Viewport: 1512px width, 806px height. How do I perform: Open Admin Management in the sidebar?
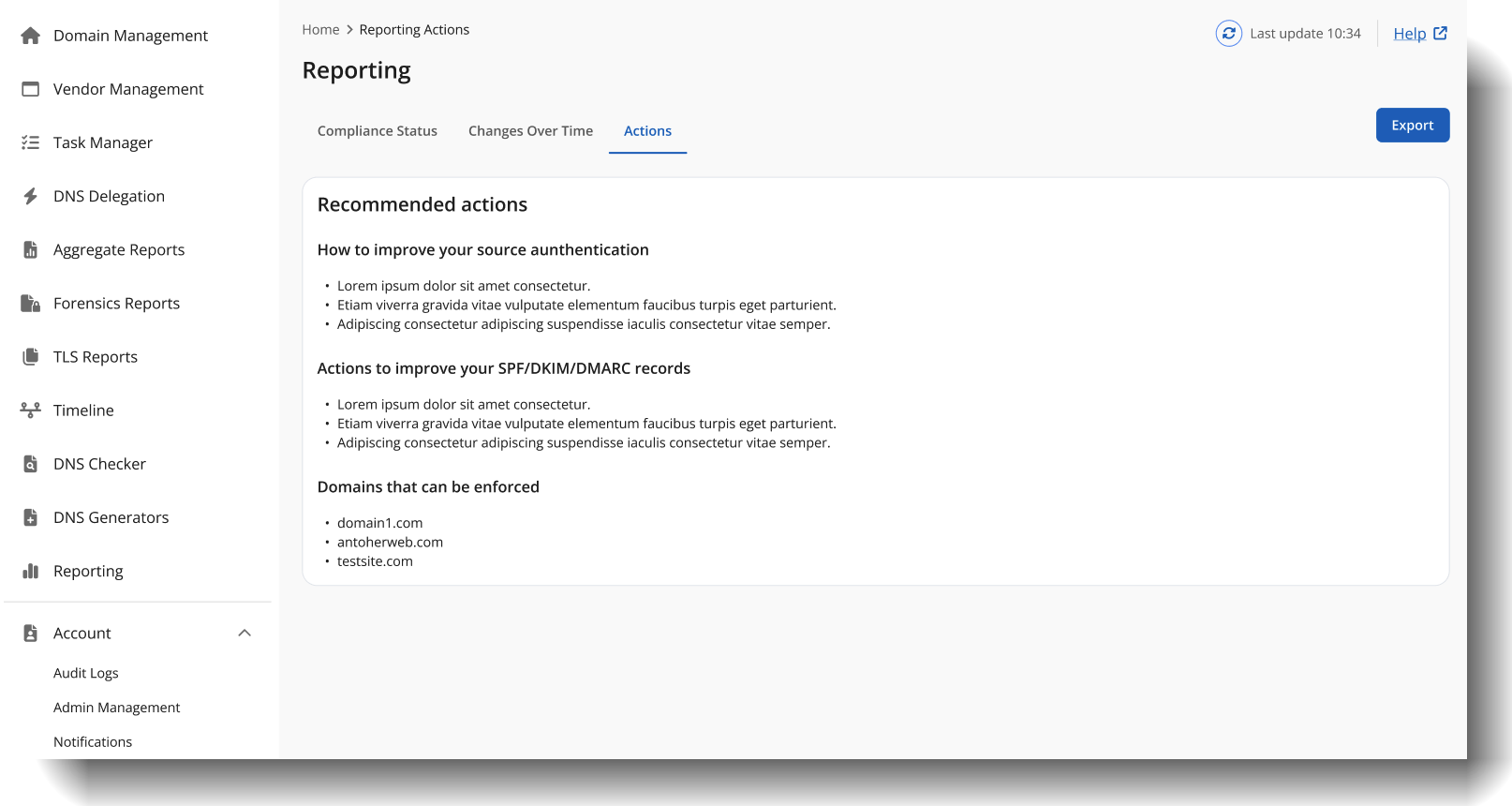[x=117, y=708]
